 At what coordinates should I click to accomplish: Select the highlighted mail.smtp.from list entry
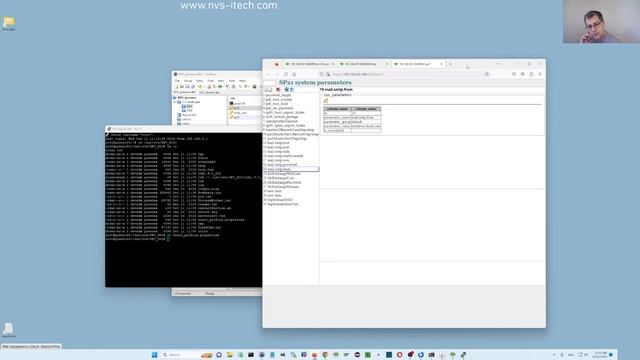coord(291,169)
